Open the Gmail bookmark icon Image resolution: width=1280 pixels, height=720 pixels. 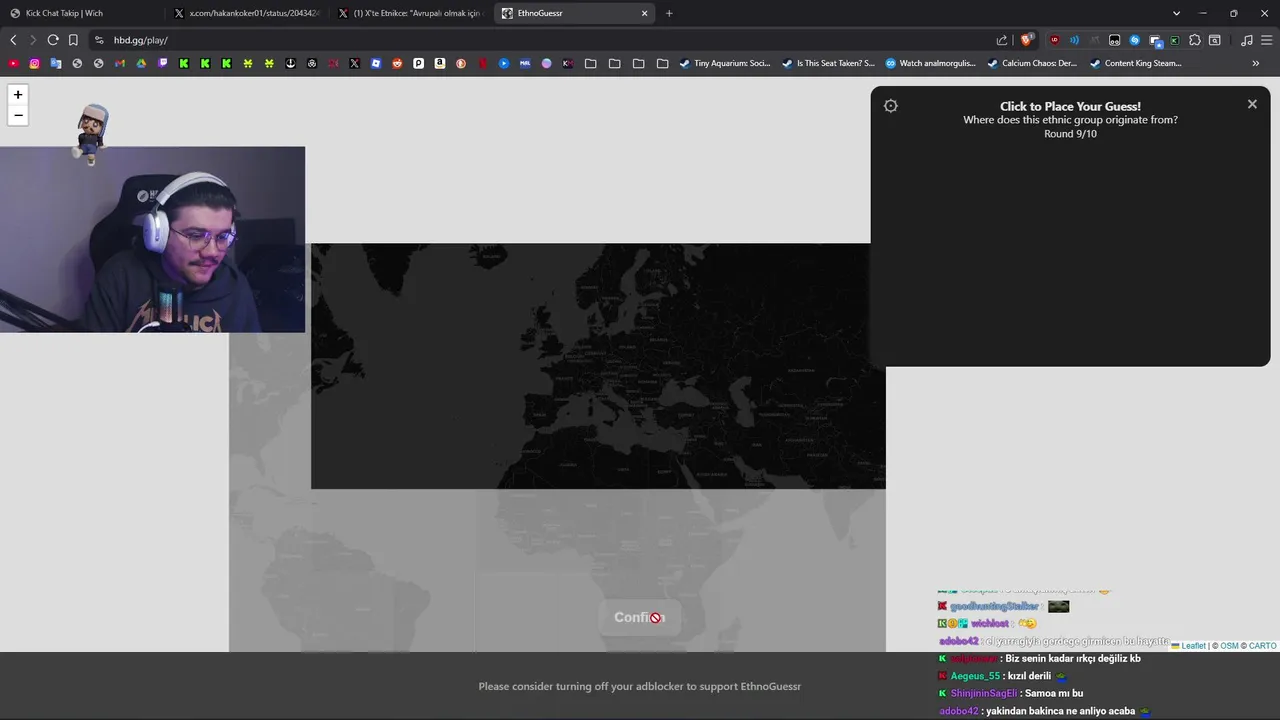[x=120, y=63]
